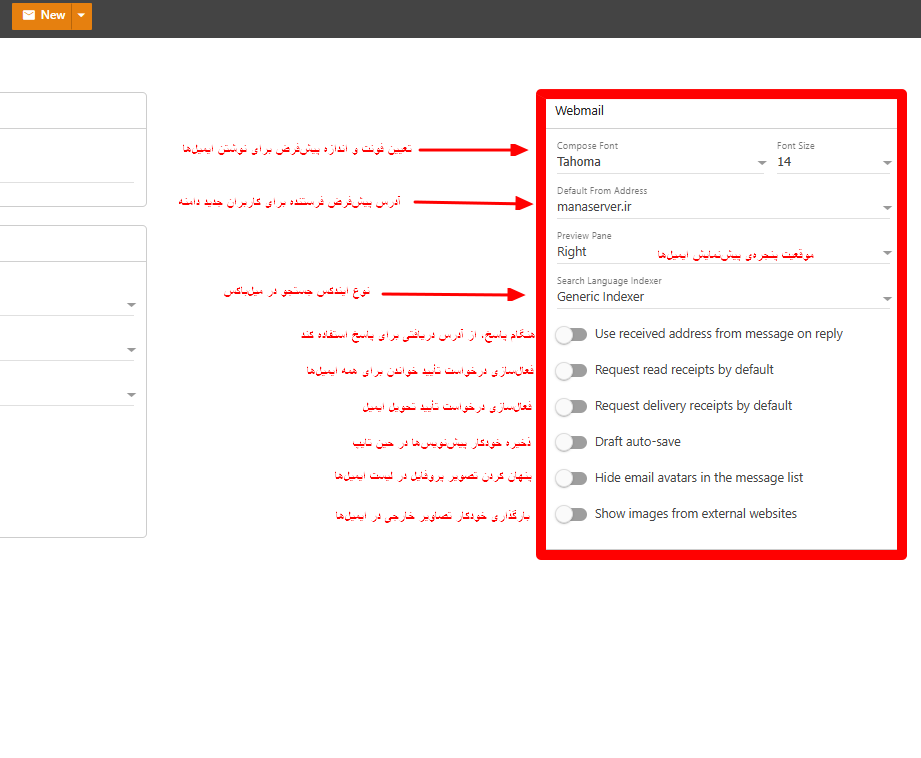Click the manaserver.ir address value

594,207
